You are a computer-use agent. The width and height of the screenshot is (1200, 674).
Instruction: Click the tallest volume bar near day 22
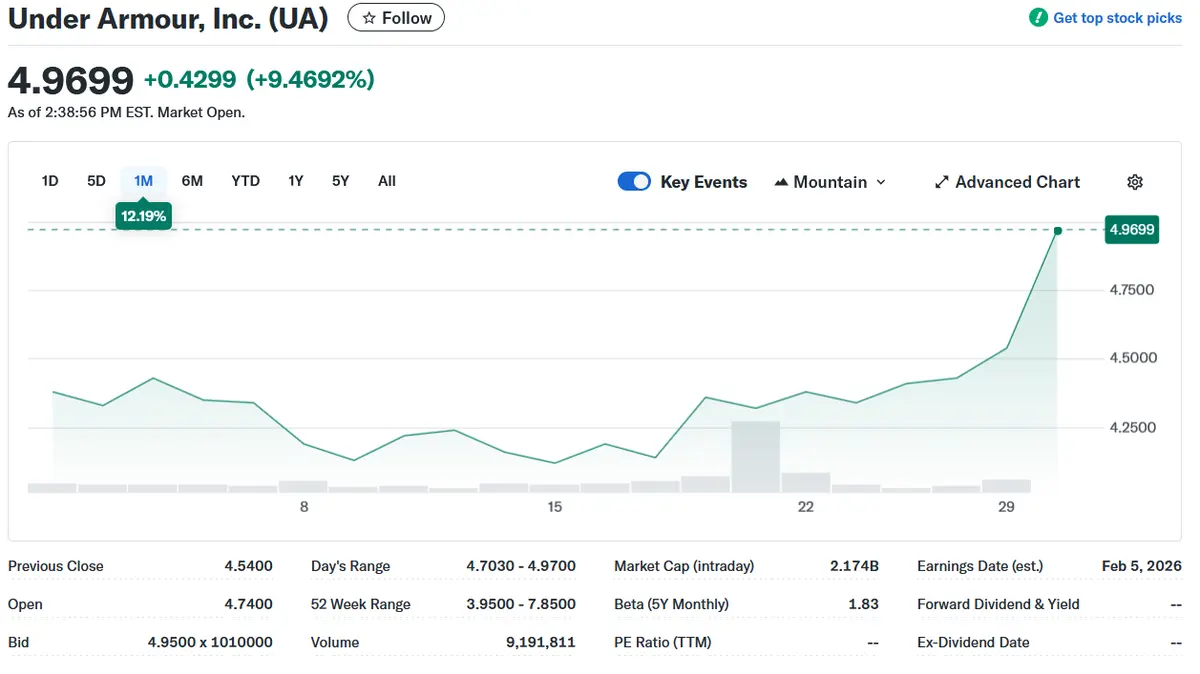(755, 457)
